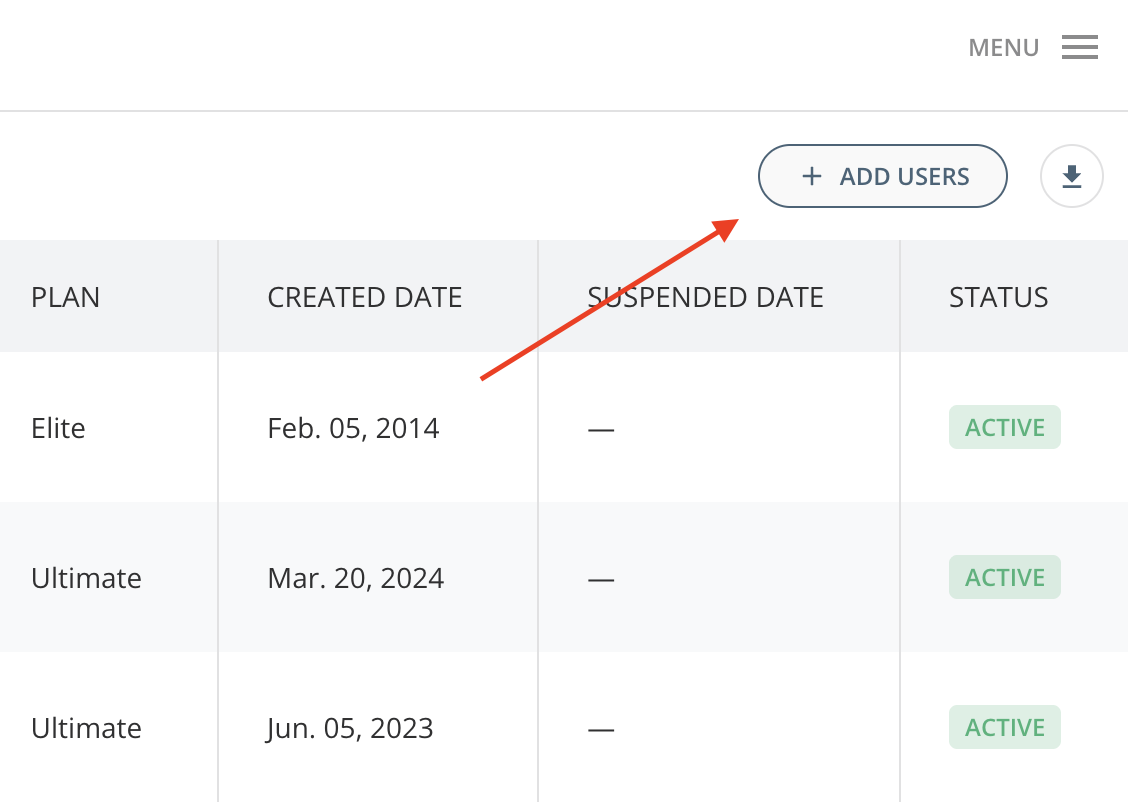Click the ACTIVE badge in the Jun. 05, 2023 row
This screenshot has height=802, width=1128.
point(1004,727)
